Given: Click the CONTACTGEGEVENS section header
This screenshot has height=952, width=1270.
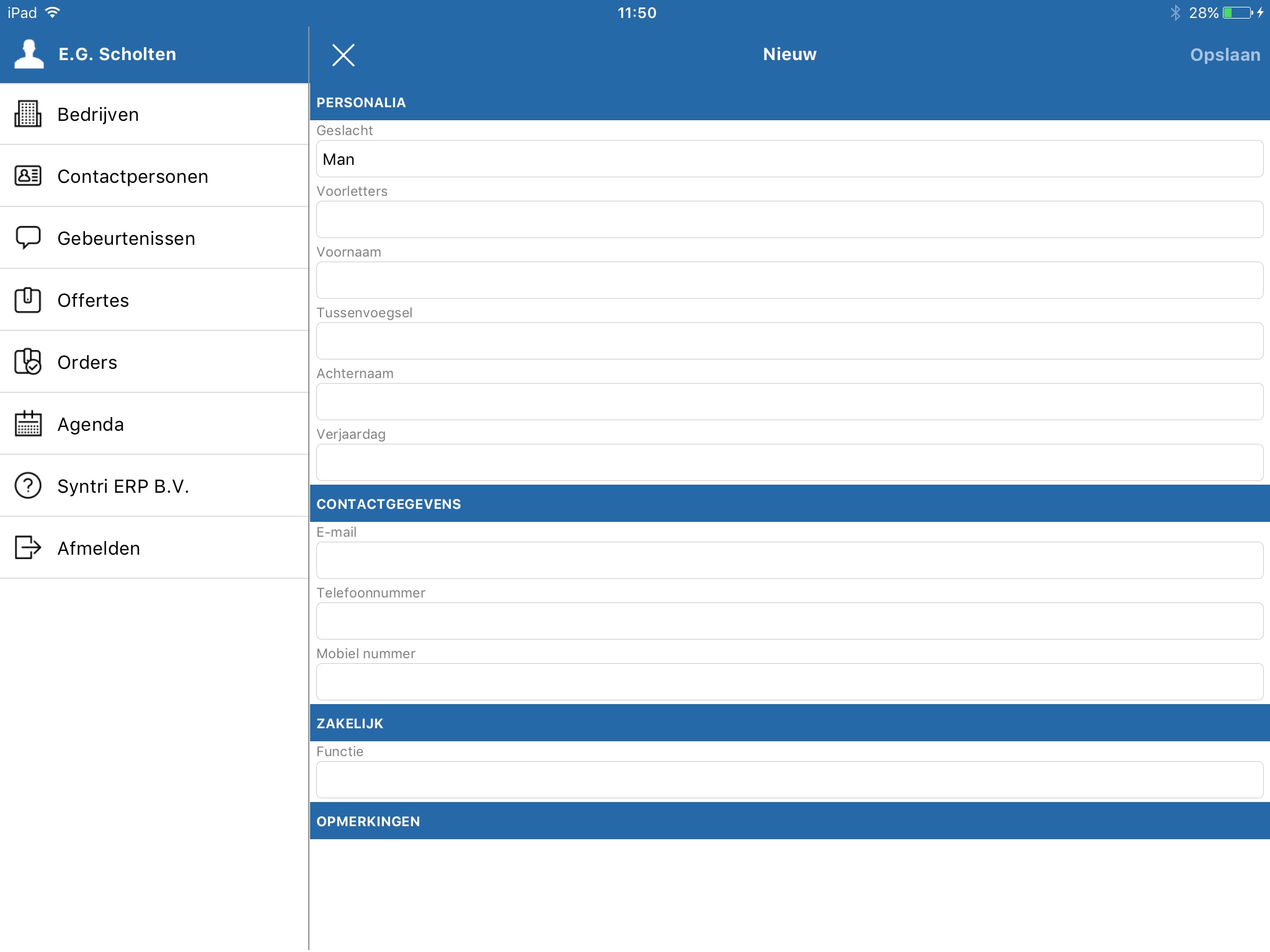Looking at the screenshot, I should click(789, 504).
